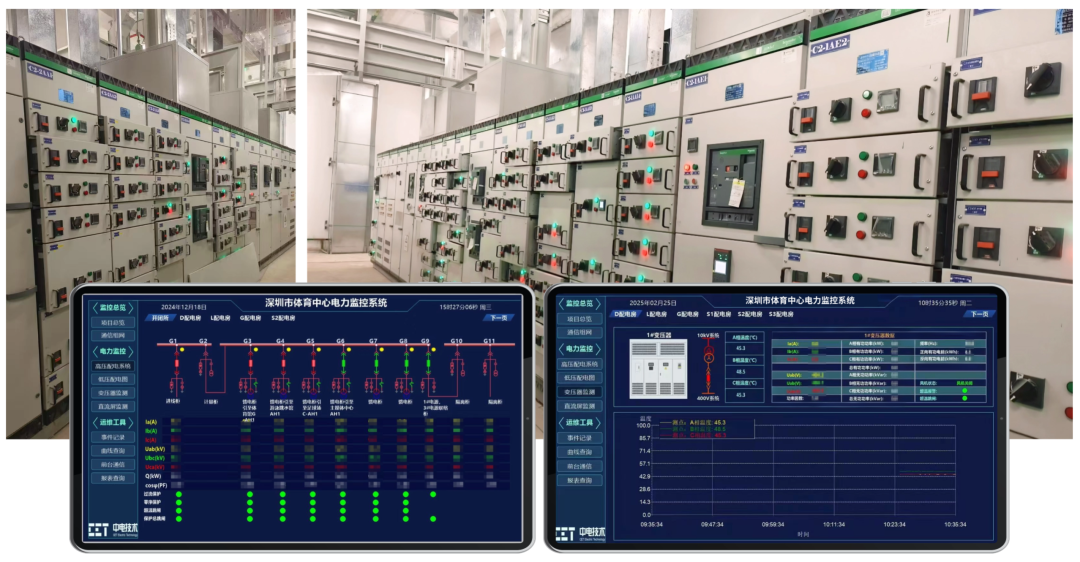The image size is (1080, 562).
Task: Click the Q(kW) row label
Action: click(x=153, y=476)
